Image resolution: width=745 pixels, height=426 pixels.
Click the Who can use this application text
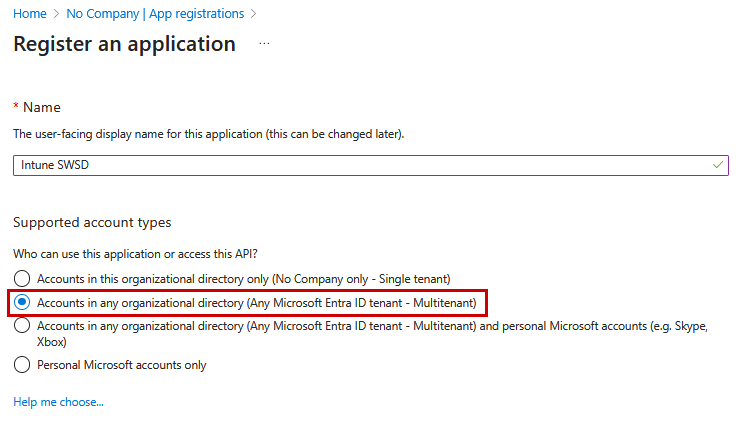135,254
